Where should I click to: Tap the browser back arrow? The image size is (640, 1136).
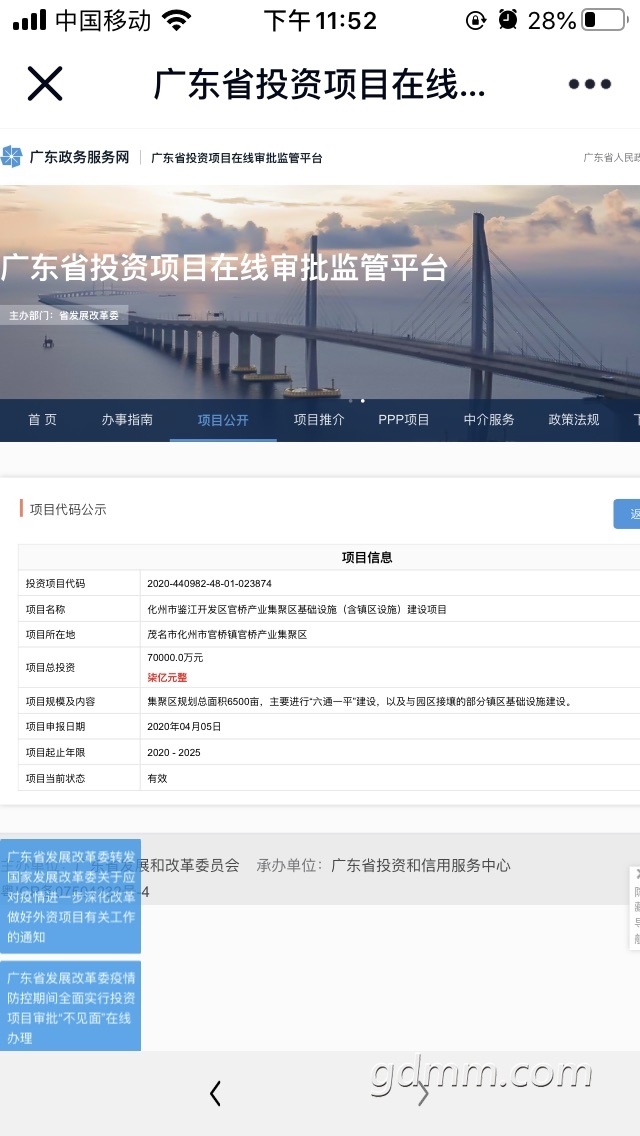(215, 1093)
